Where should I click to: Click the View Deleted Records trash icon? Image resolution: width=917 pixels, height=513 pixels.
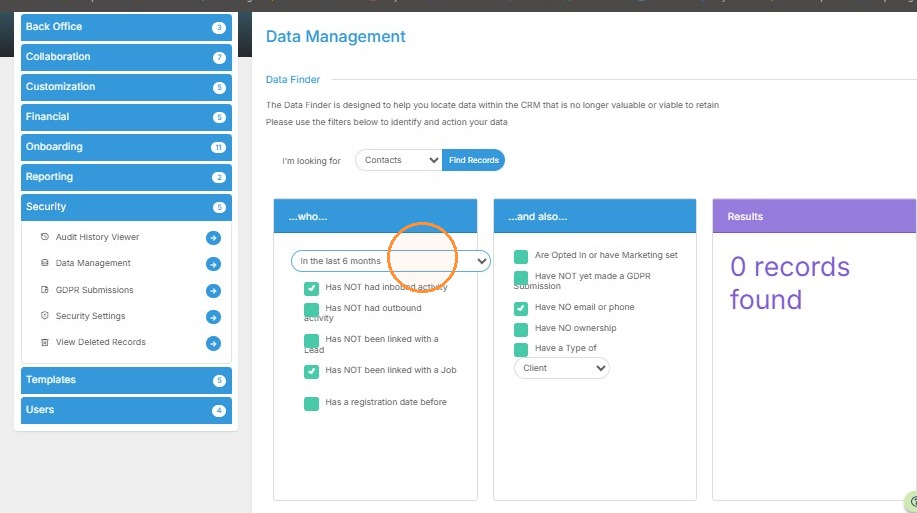click(44, 342)
